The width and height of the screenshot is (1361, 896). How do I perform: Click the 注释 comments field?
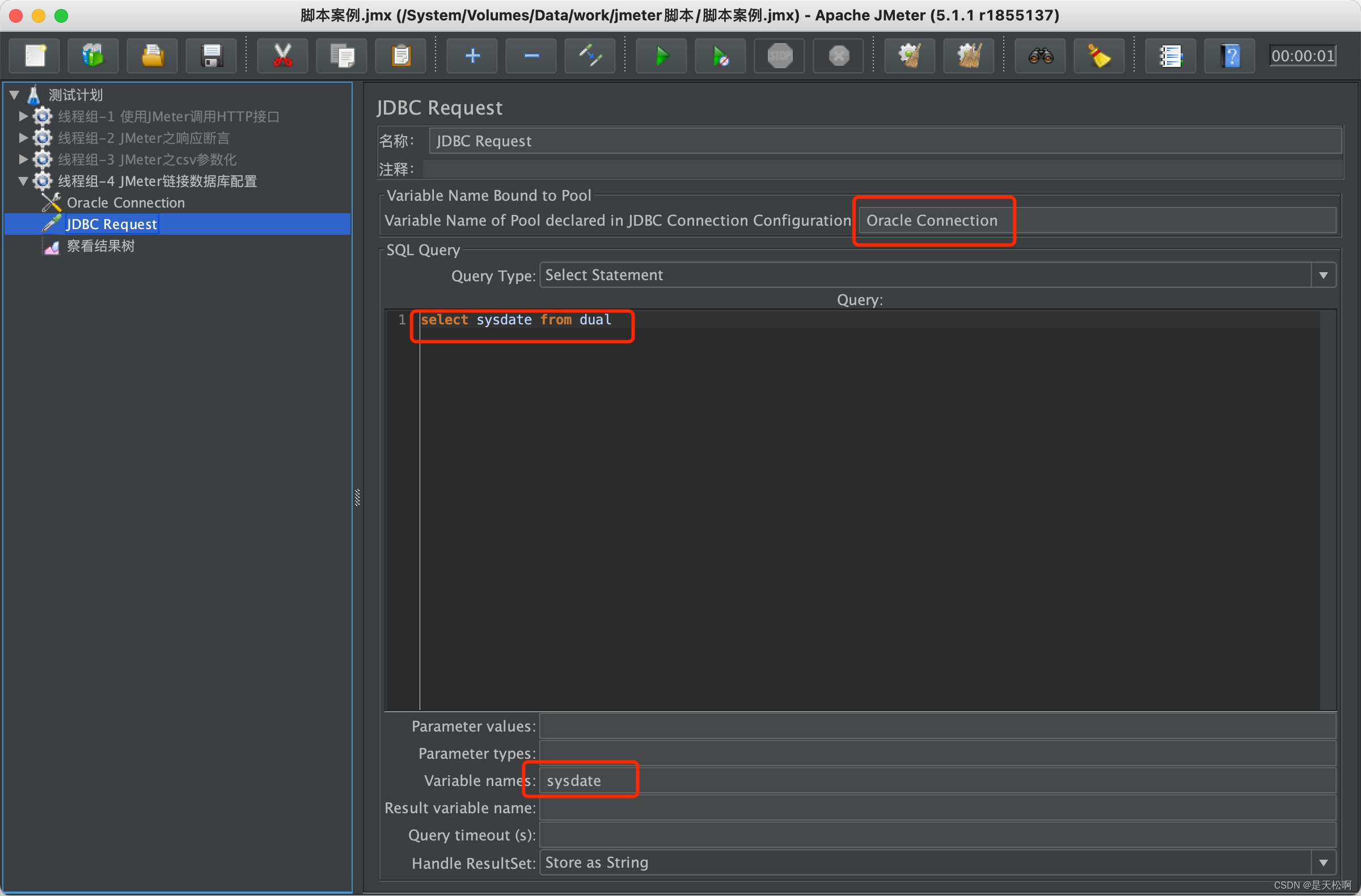882,169
